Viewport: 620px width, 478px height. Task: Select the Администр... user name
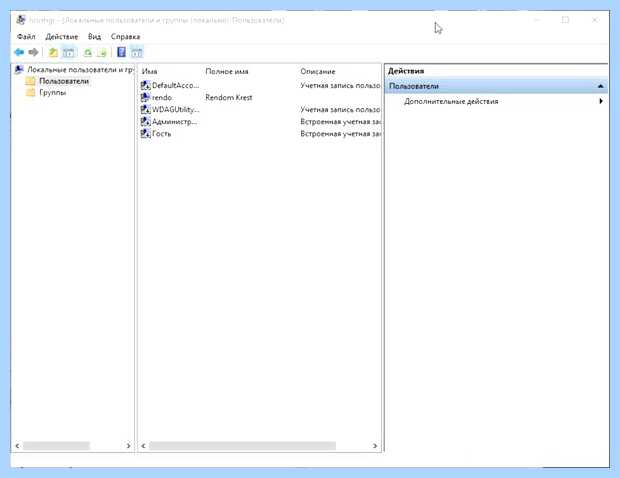(174, 121)
